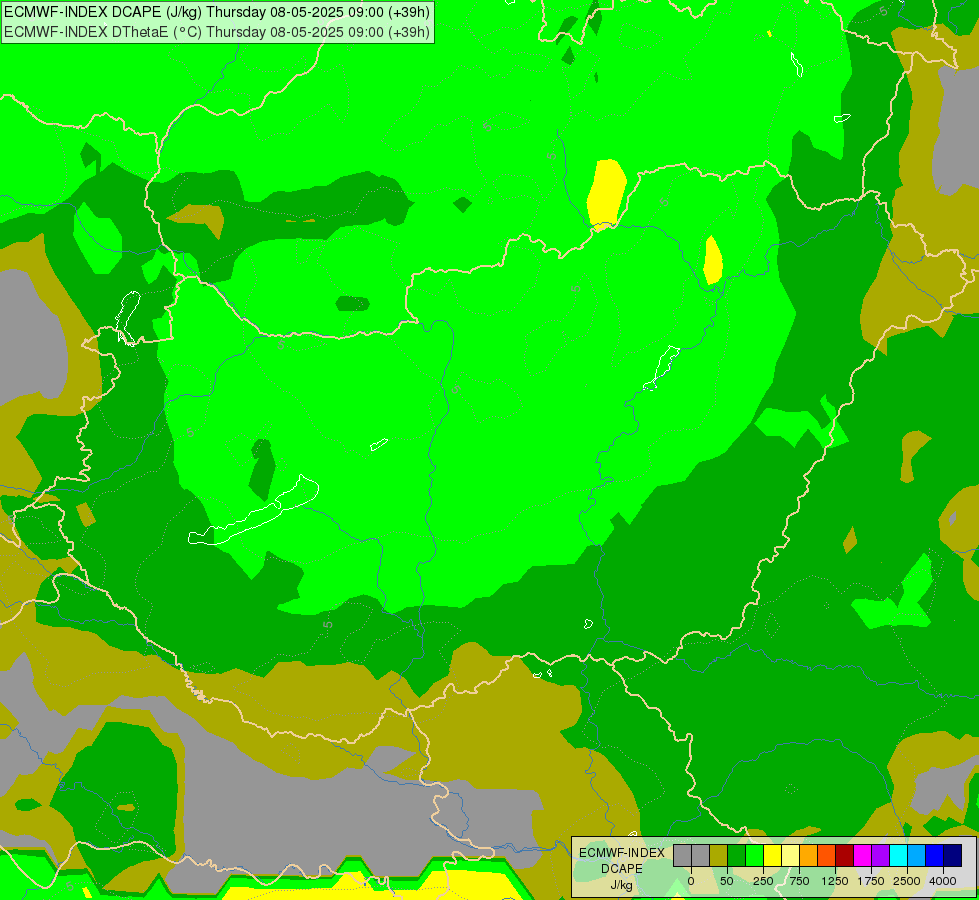The width and height of the screenshot is (979, 900).
Task: Click the legend value 1250
Action: (x=835, y=881)
